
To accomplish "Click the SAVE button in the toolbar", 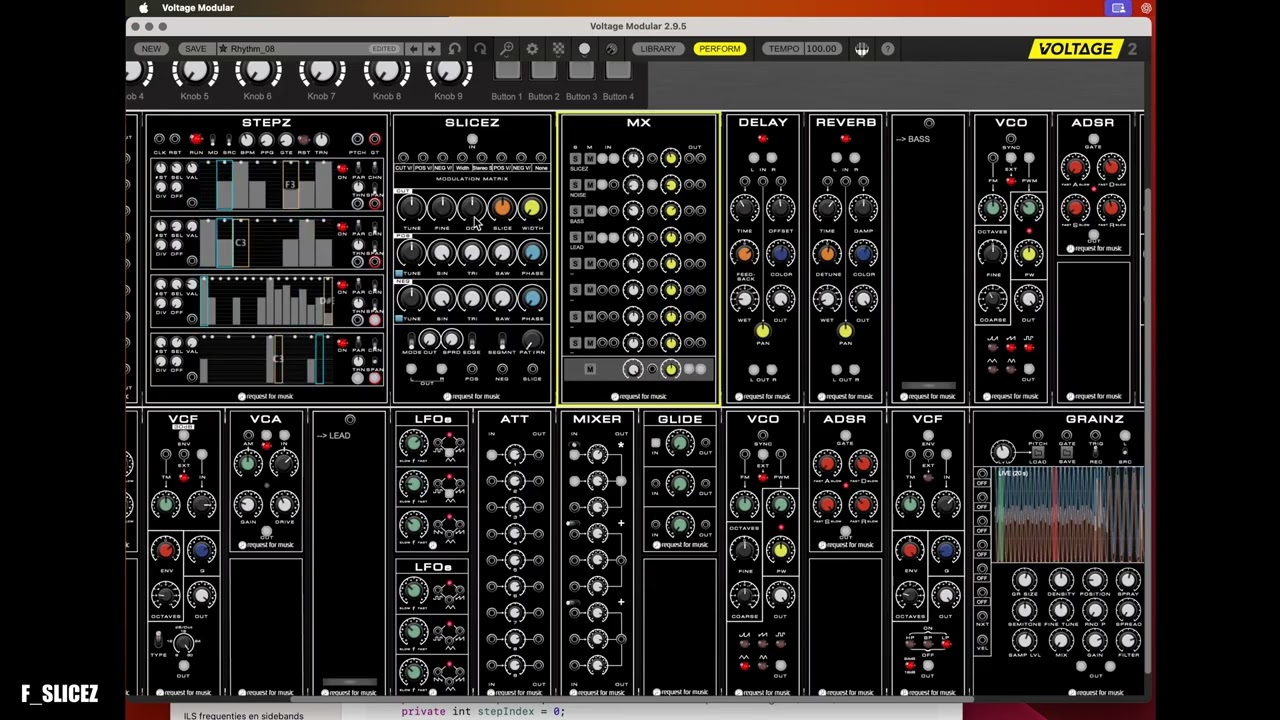I will pos(195,48).
